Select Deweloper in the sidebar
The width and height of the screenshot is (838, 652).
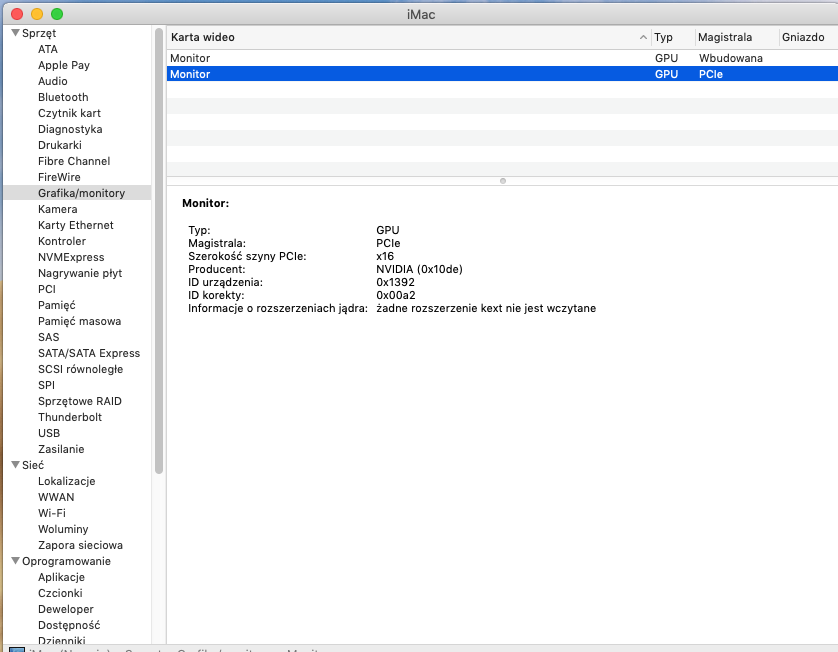point(65,610)
